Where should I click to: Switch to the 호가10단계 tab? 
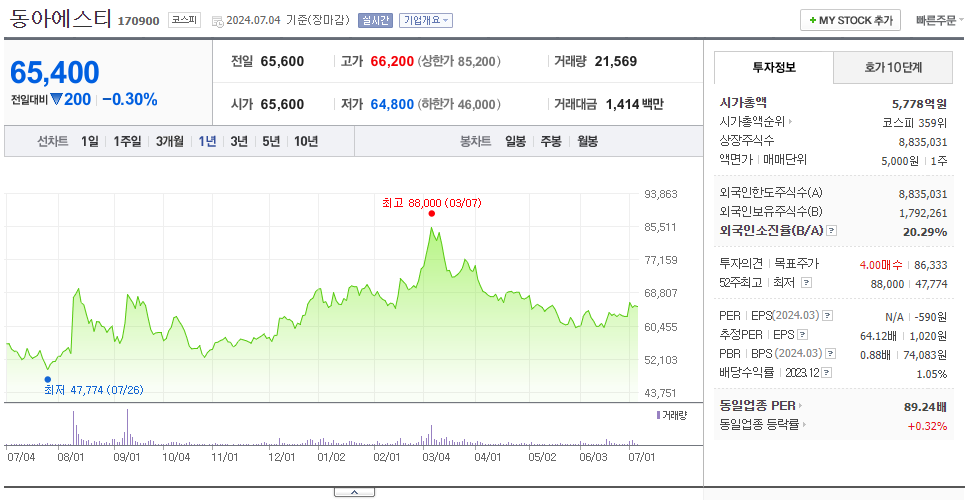893,67
